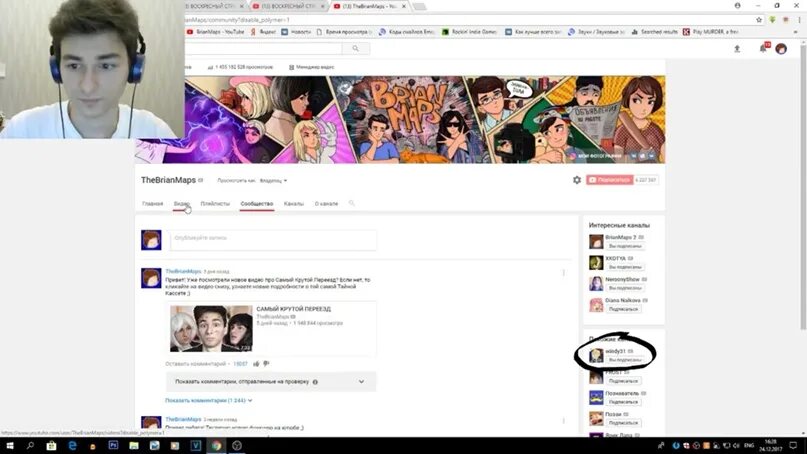Click Вы подписаны under BrianMaps 2
Image resolution: width=807 pixels, height=454 pixels.
pyautogui.click(x=625, y=247)
